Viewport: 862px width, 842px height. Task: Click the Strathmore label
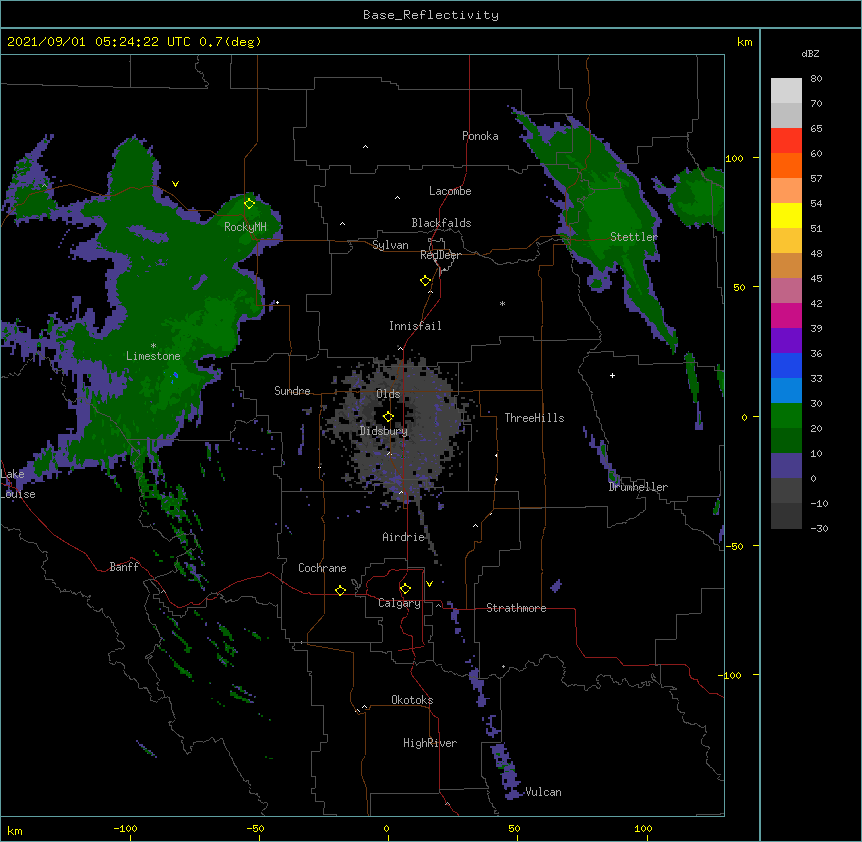[516, 608]
